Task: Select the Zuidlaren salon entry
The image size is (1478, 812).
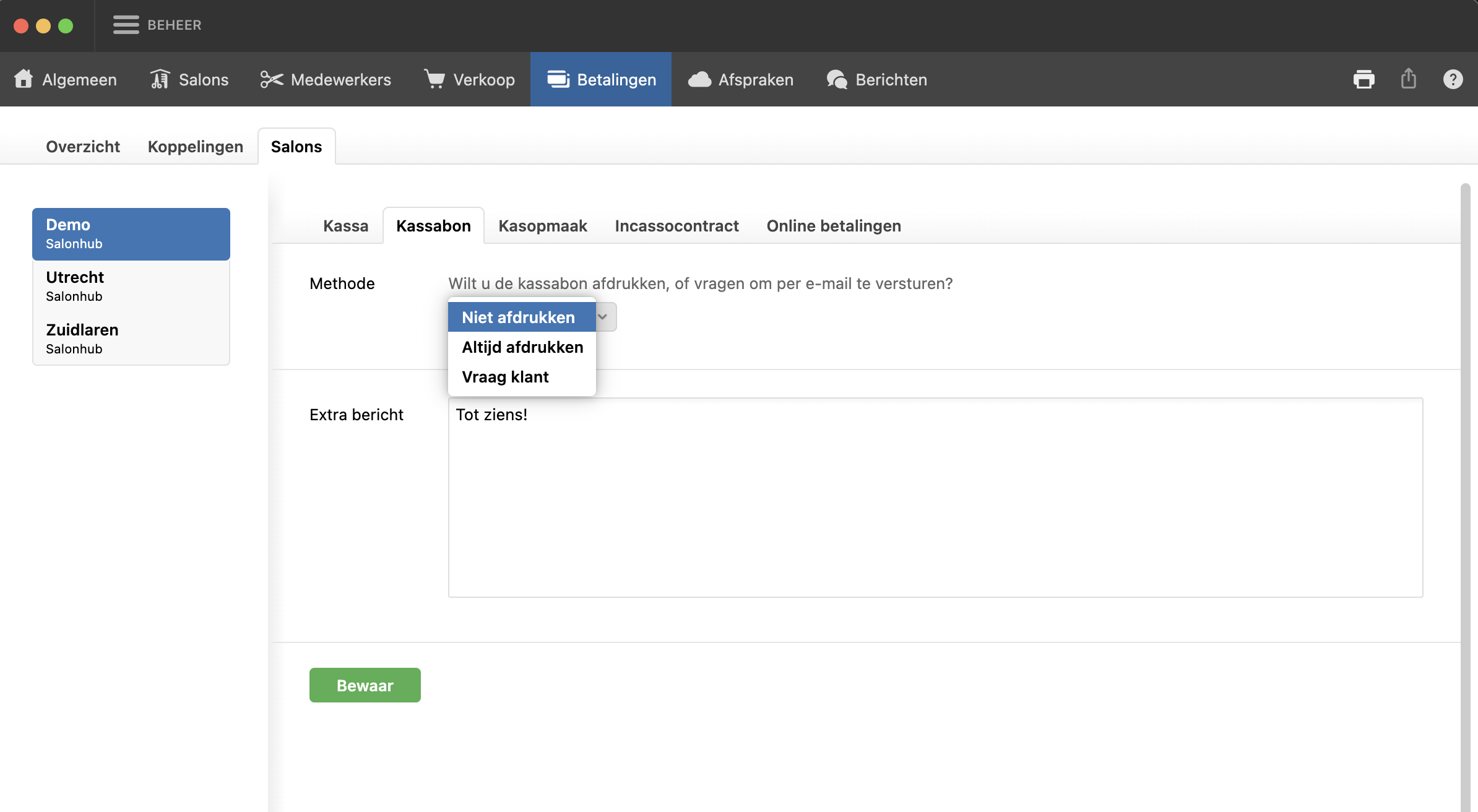Action: [x=131, y=339]
